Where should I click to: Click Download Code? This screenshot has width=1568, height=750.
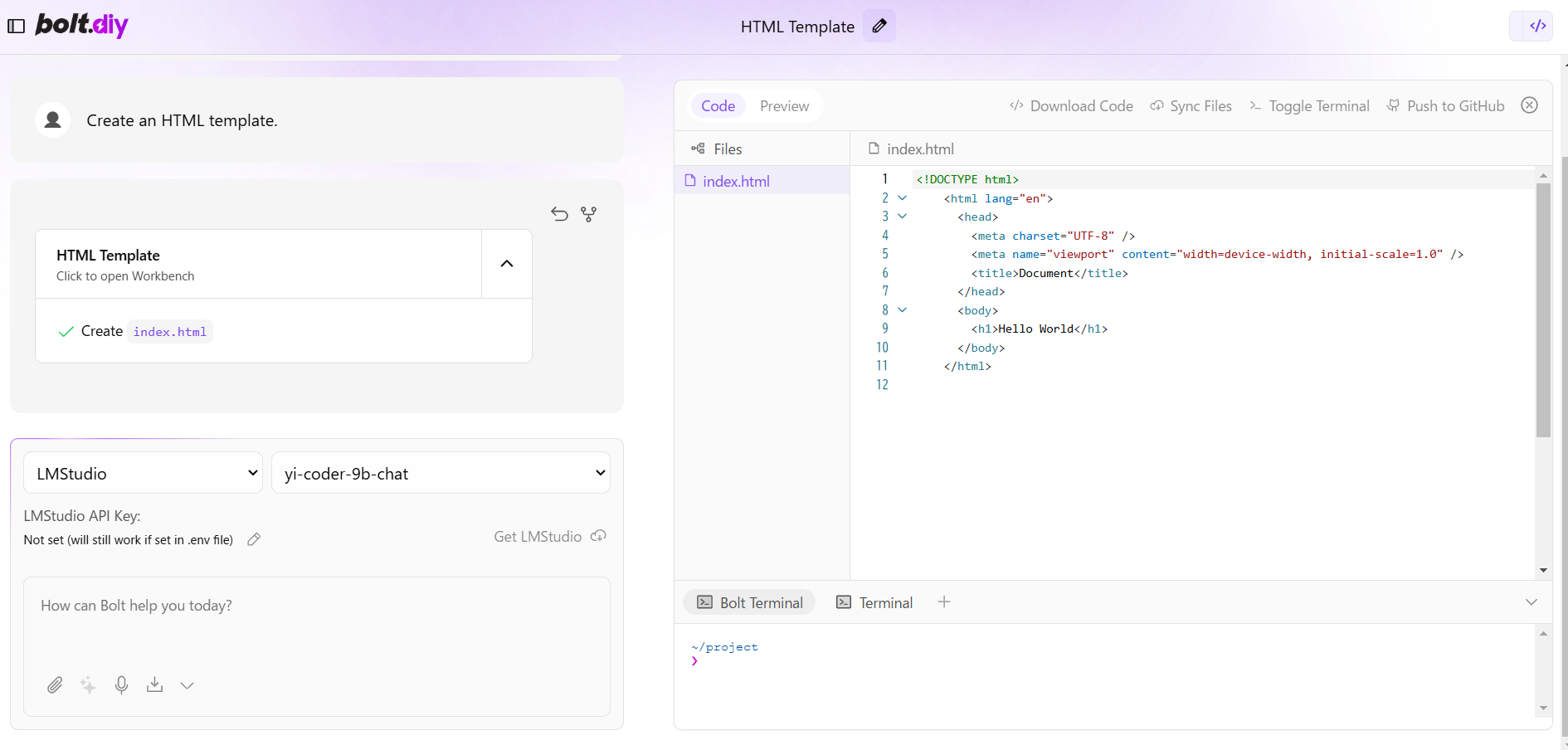pos(1071,106)
